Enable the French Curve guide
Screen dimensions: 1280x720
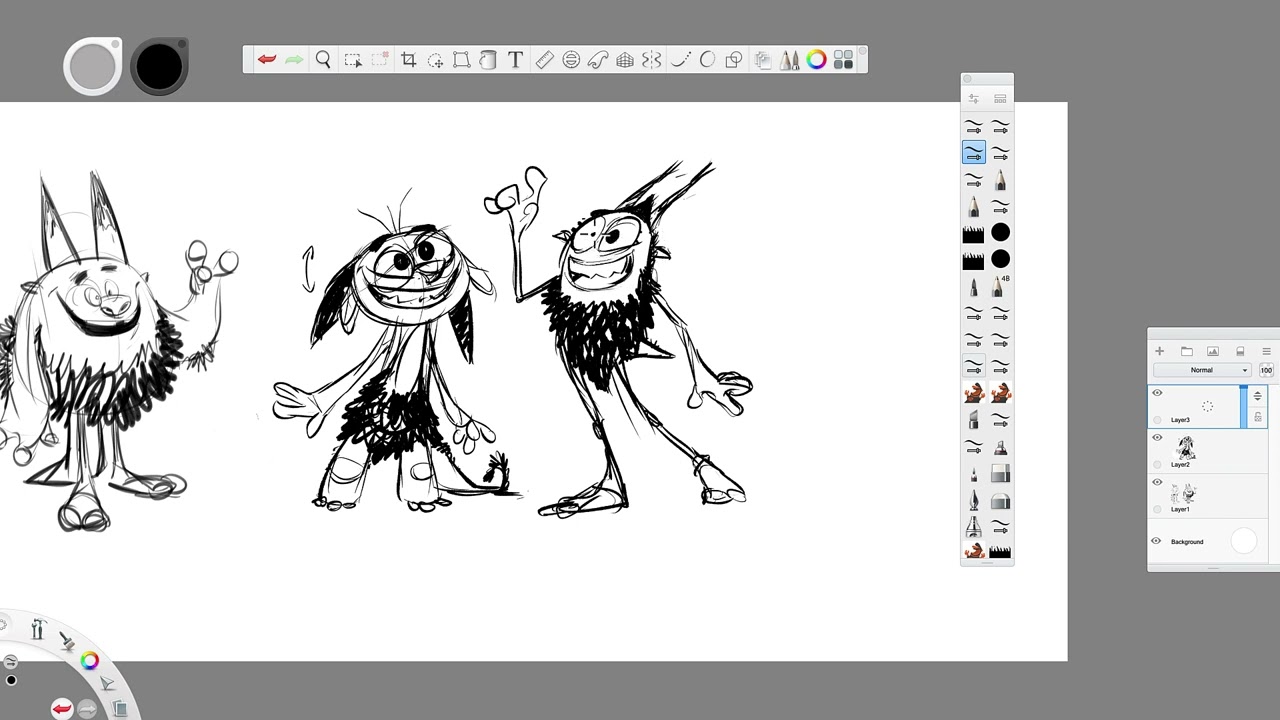coord(598,60)
